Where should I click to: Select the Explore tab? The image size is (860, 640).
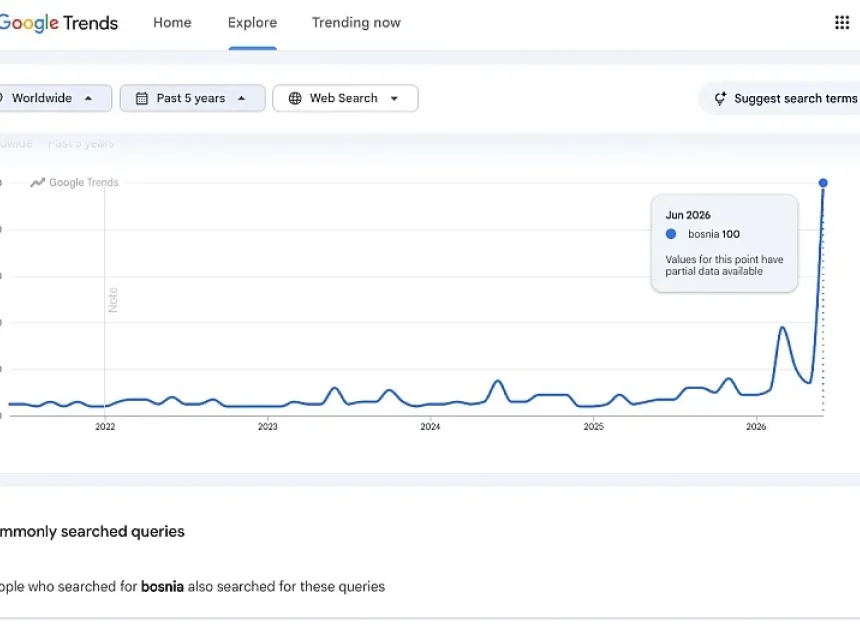point(252,22)
